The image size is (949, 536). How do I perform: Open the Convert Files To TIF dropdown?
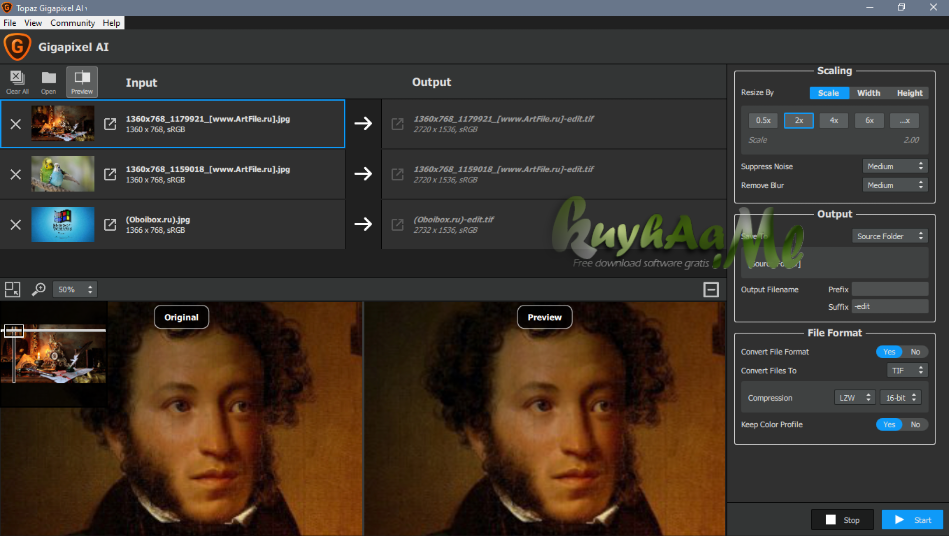point(907,370)
